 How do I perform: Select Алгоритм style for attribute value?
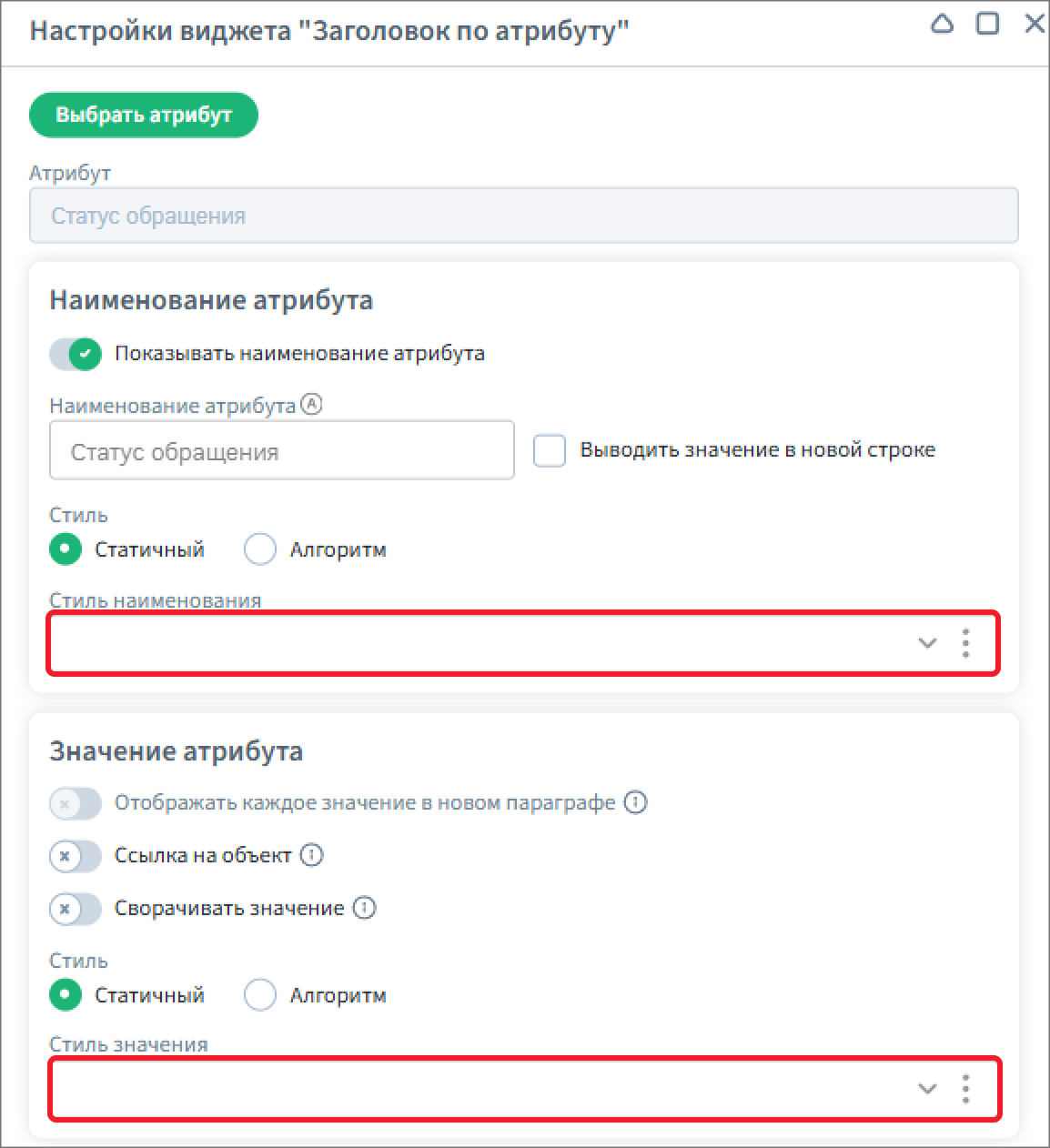[x=260, y=995]
